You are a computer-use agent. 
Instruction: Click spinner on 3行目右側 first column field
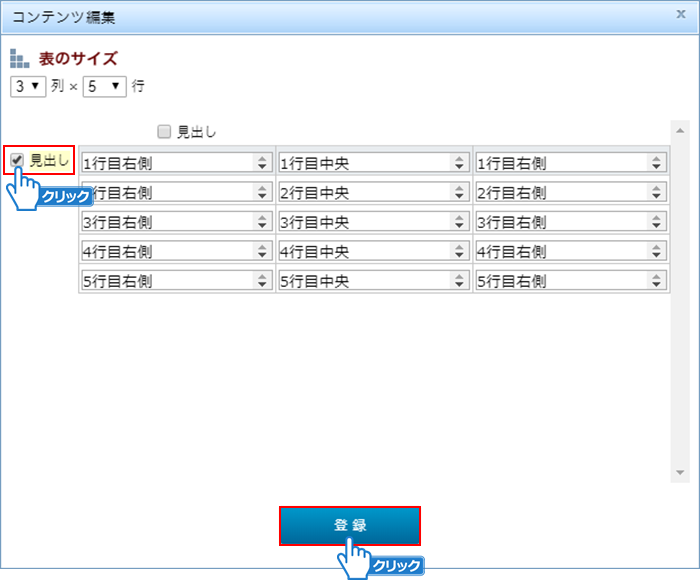click(263, 222)
